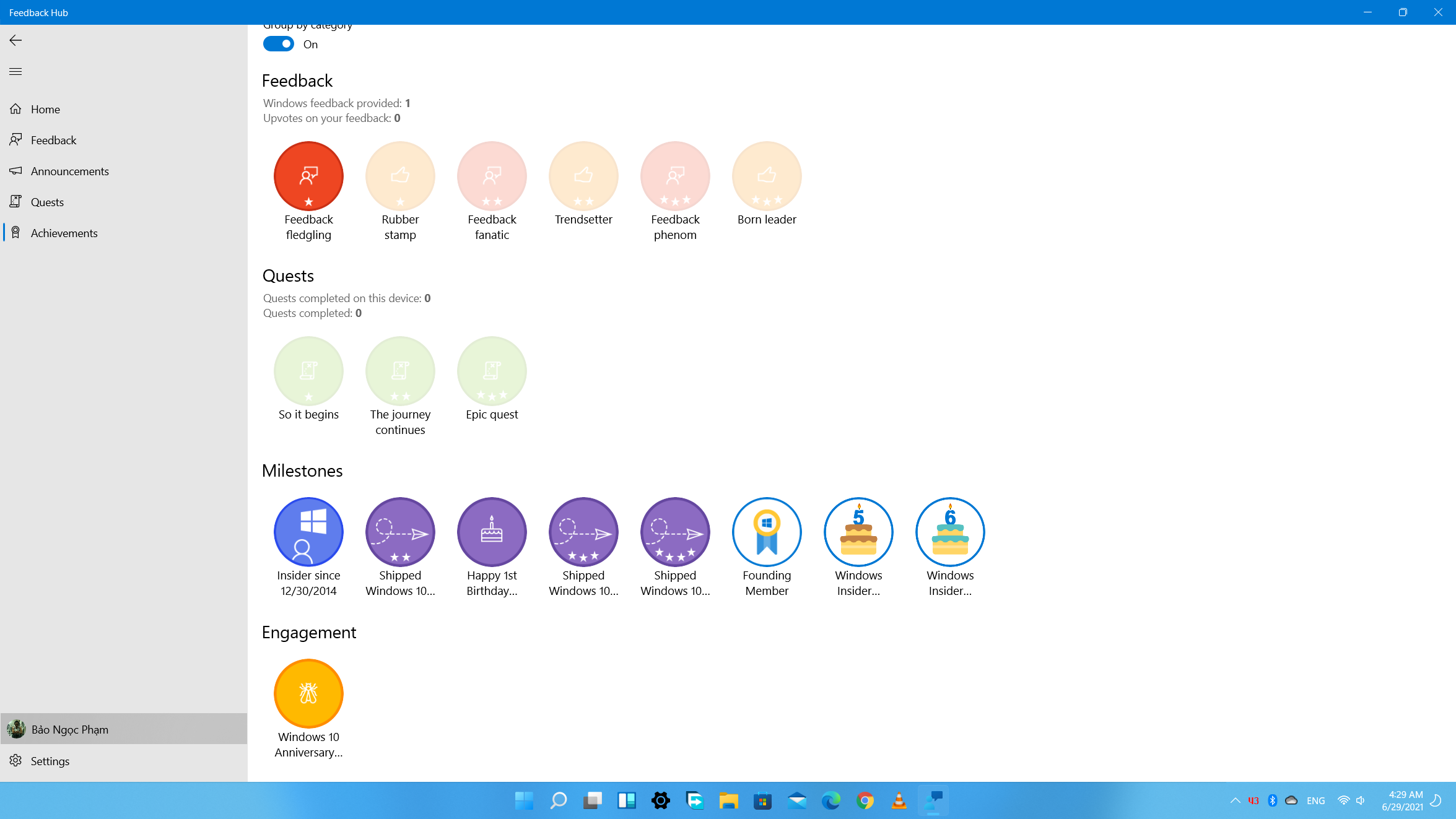Screen dimensions: 1456x819
Task: Open the Wi-Fi network tray icon
Action: coord(1343,800)
